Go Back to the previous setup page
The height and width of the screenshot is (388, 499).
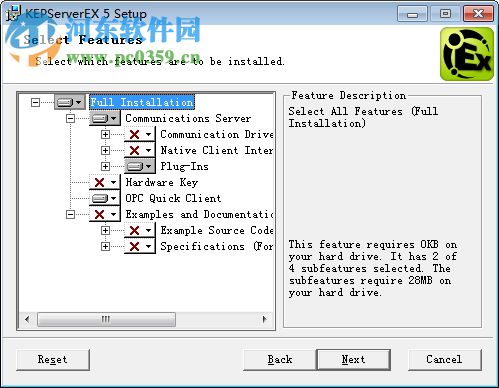[x=280, y=360]
